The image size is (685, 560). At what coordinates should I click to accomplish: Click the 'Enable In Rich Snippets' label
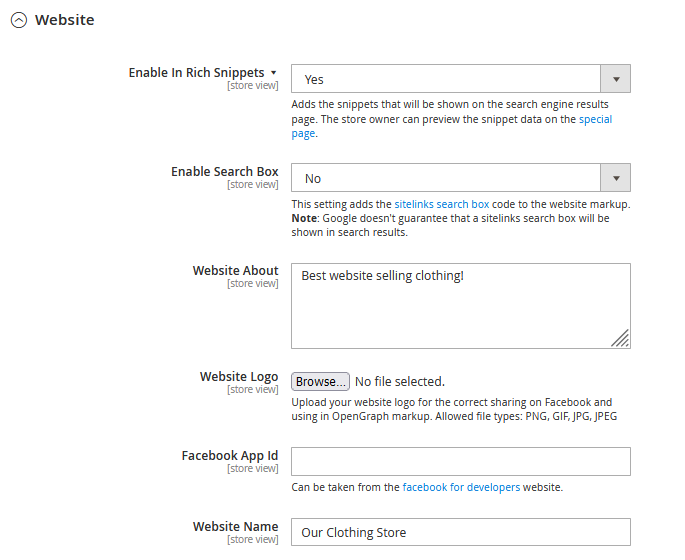point(196,73)
